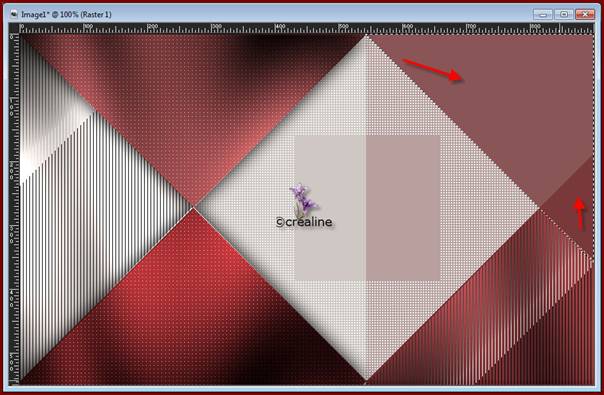Select the Image1 @ 100% (Raster 1) title bar
The image size is (604, 395).
(270, 15)
